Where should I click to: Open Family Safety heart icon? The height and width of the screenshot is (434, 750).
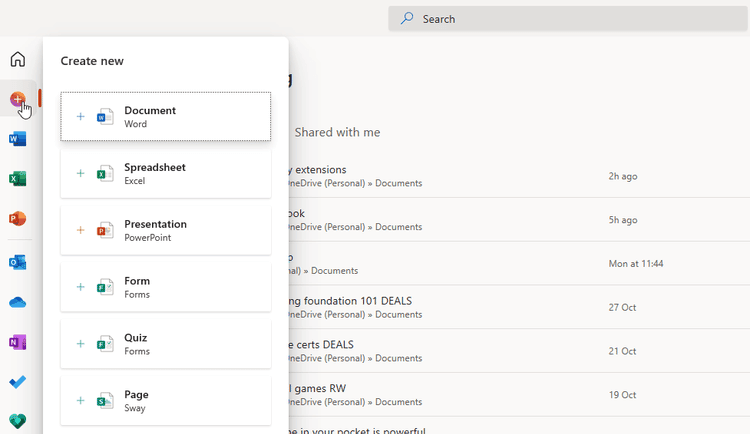coord(17,421)
